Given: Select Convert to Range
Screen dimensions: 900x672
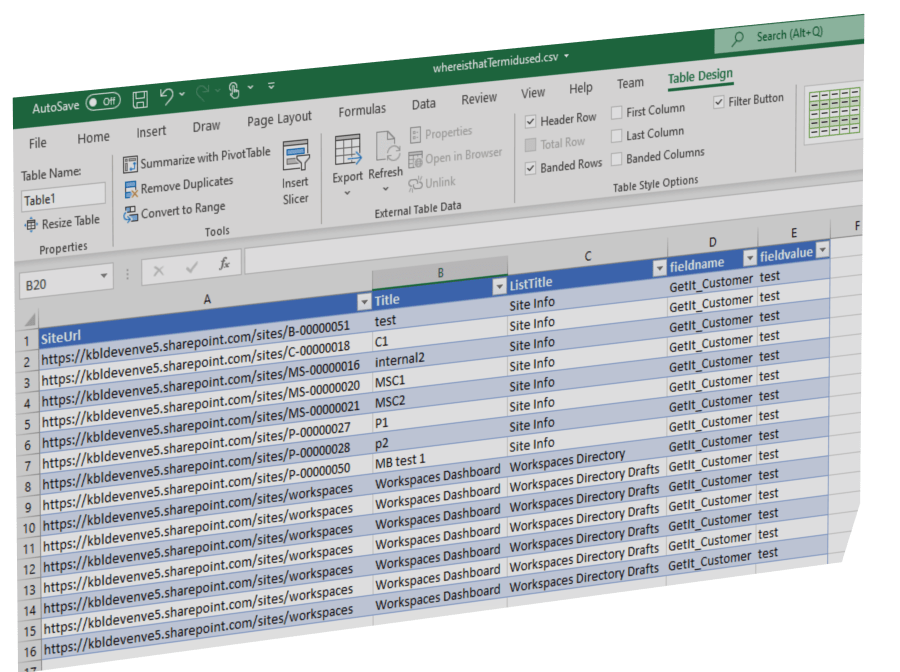Looking at the screenshot, I should pos(129,212).
